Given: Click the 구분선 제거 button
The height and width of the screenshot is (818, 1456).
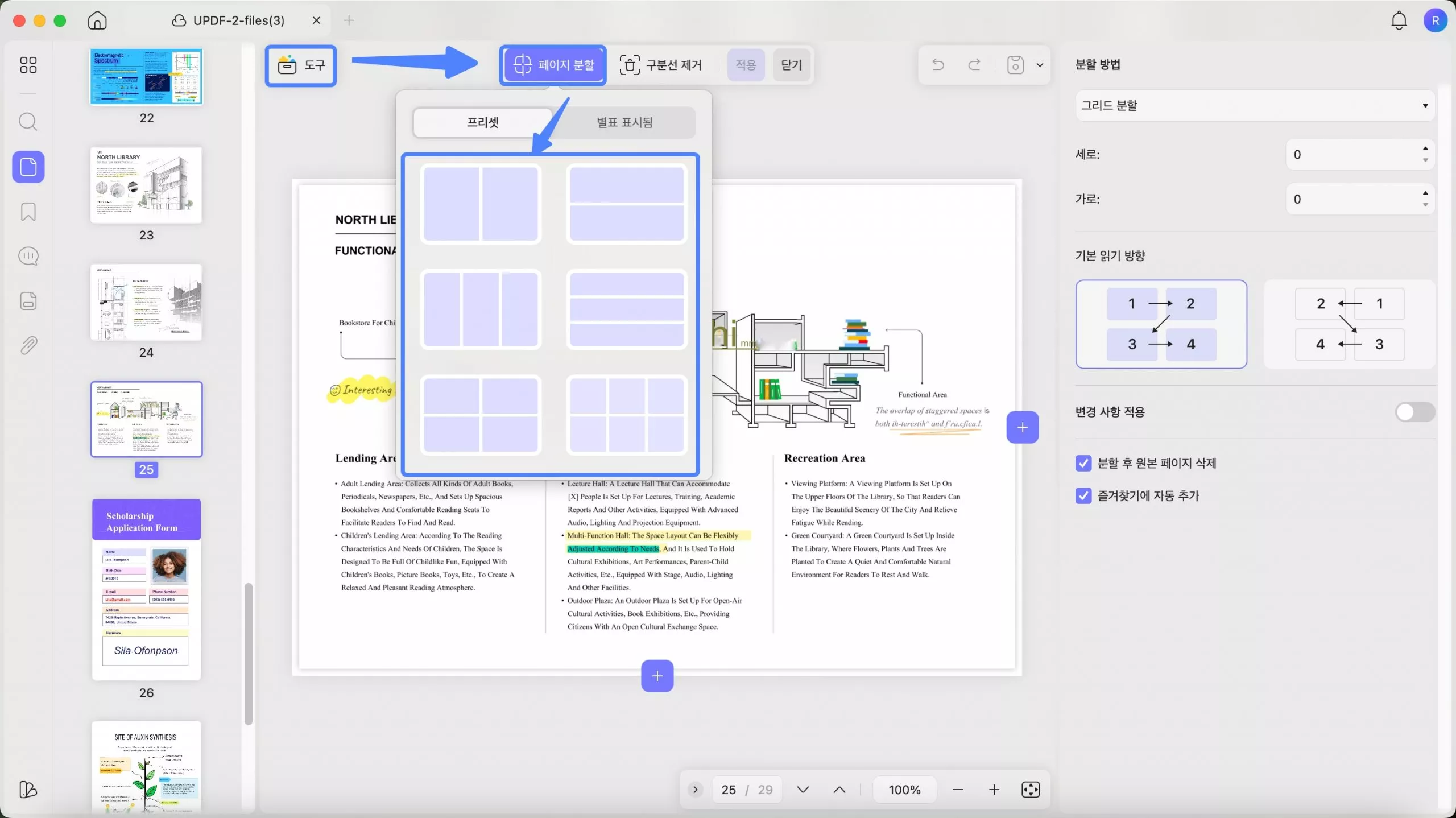Looking at the screenshot, I should pyautogui.click(x=661, y=65).
